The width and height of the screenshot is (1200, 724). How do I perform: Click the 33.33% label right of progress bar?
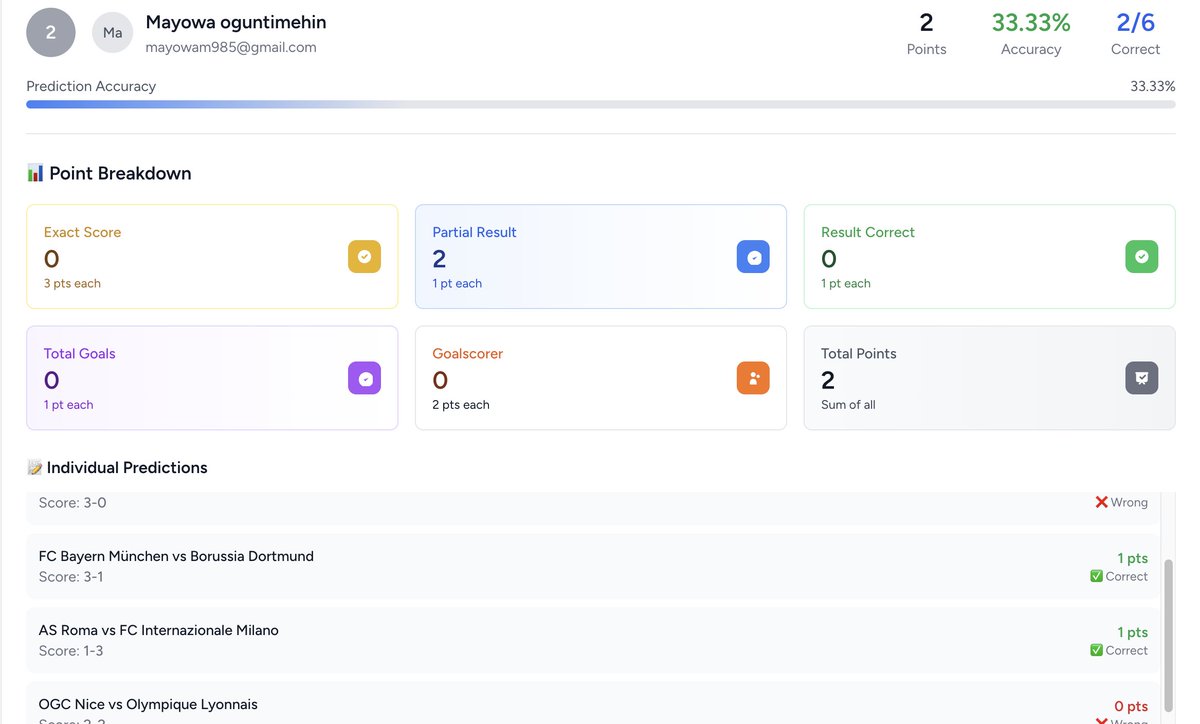coord(1153,86)
